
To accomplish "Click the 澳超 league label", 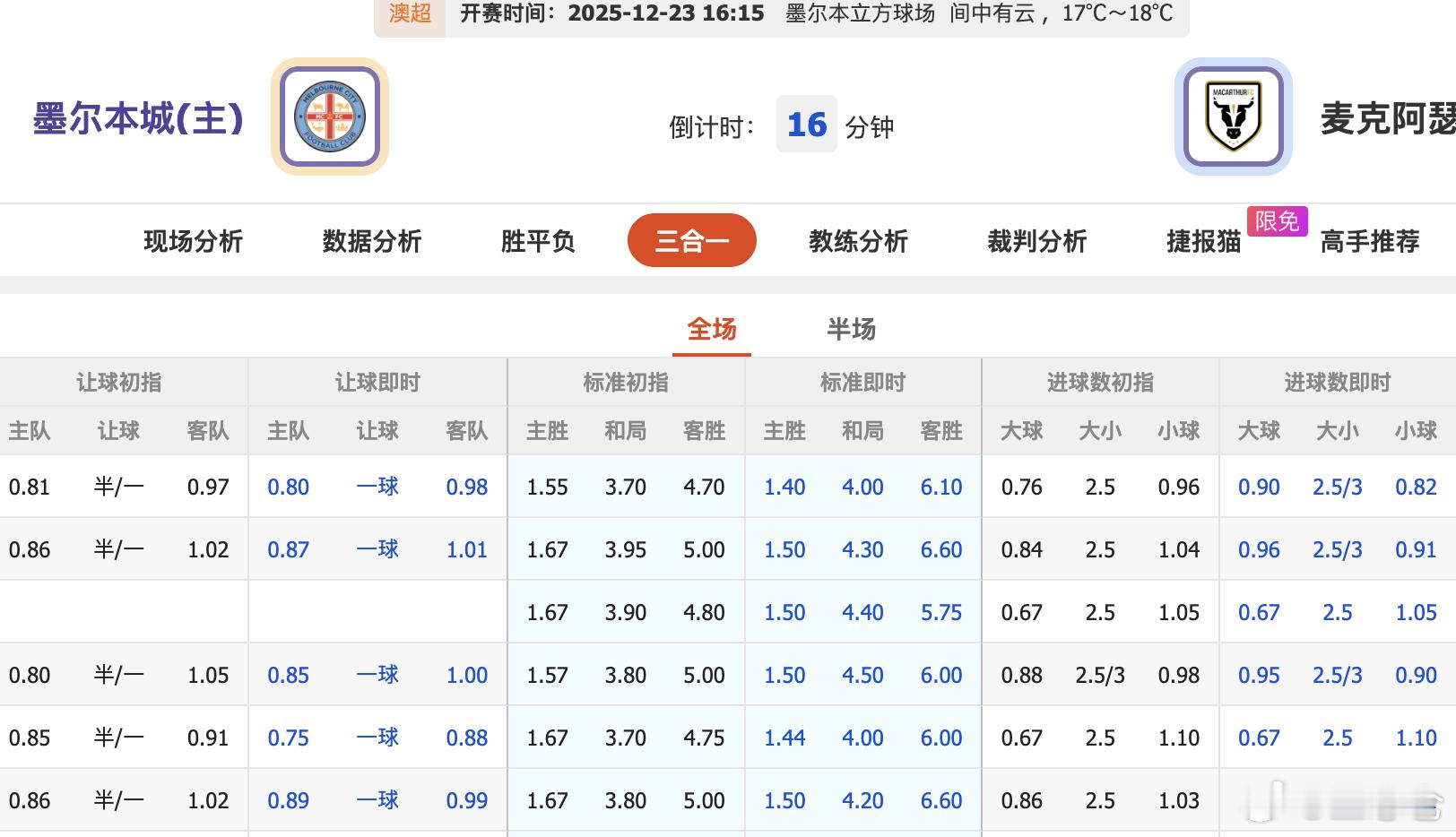I will (409, 13).
